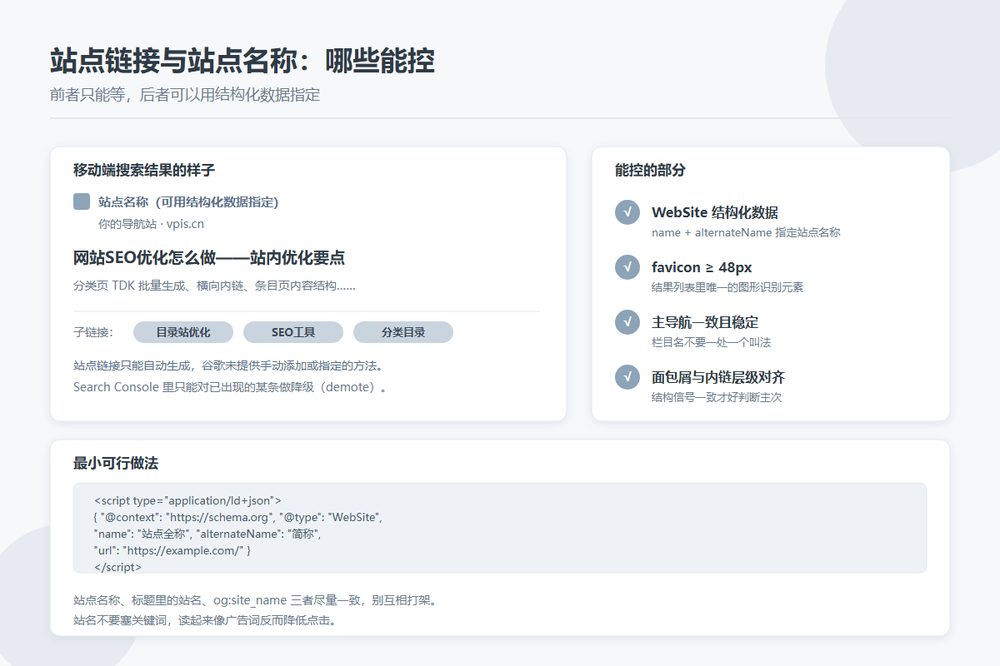
Task: Click the 站点名称（可用结构化数据指定）label
Action: click(x=188, y=202)
